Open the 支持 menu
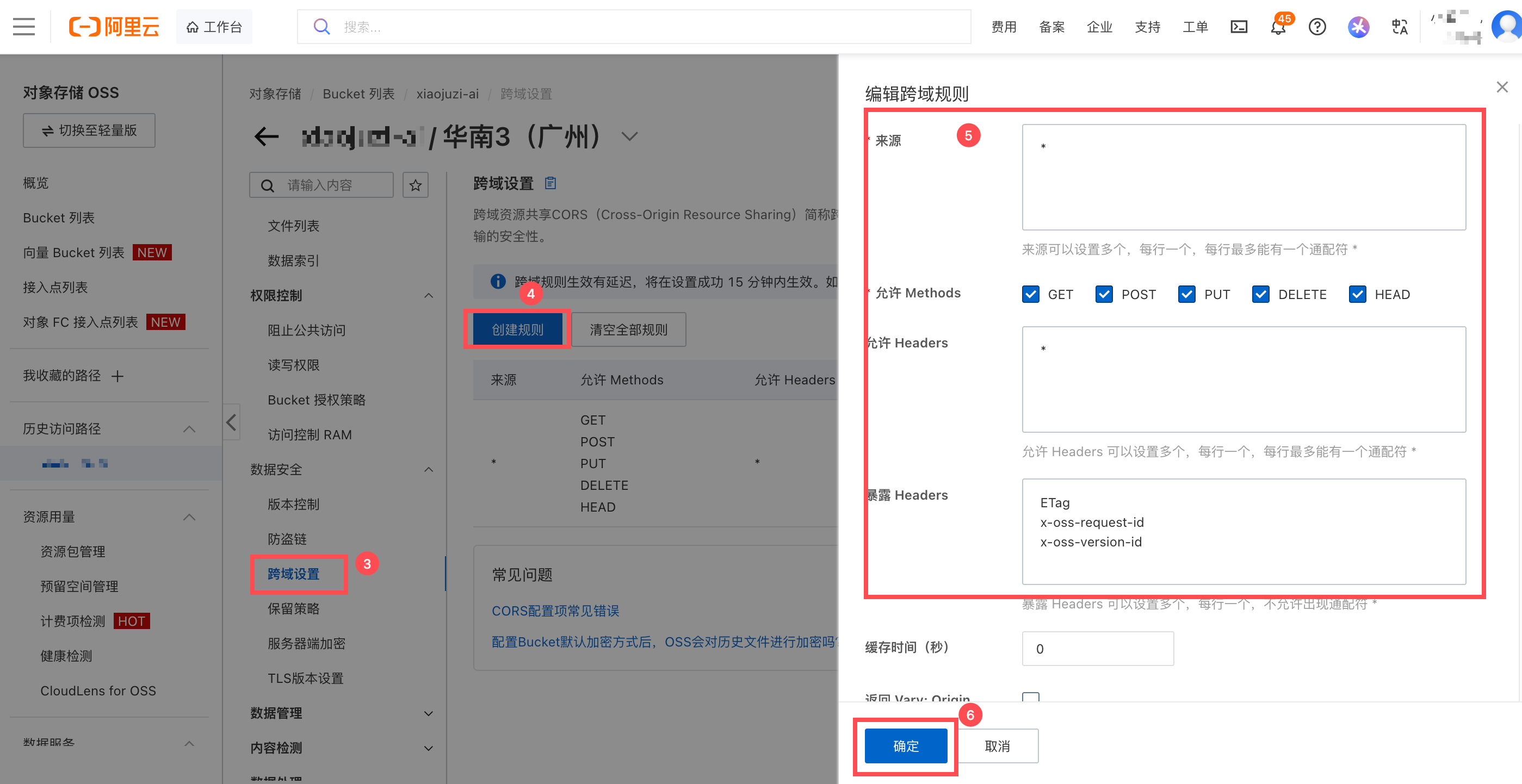 1147,27
